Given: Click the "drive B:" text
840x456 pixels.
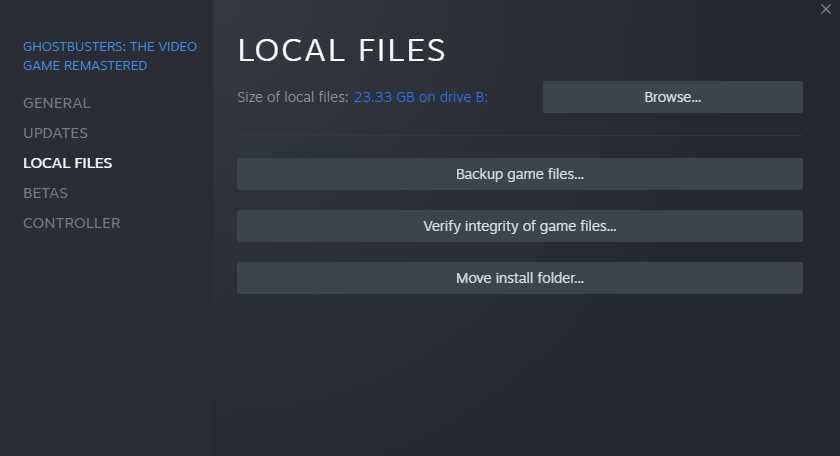Looking at the screenshot, I should [468, 97].
